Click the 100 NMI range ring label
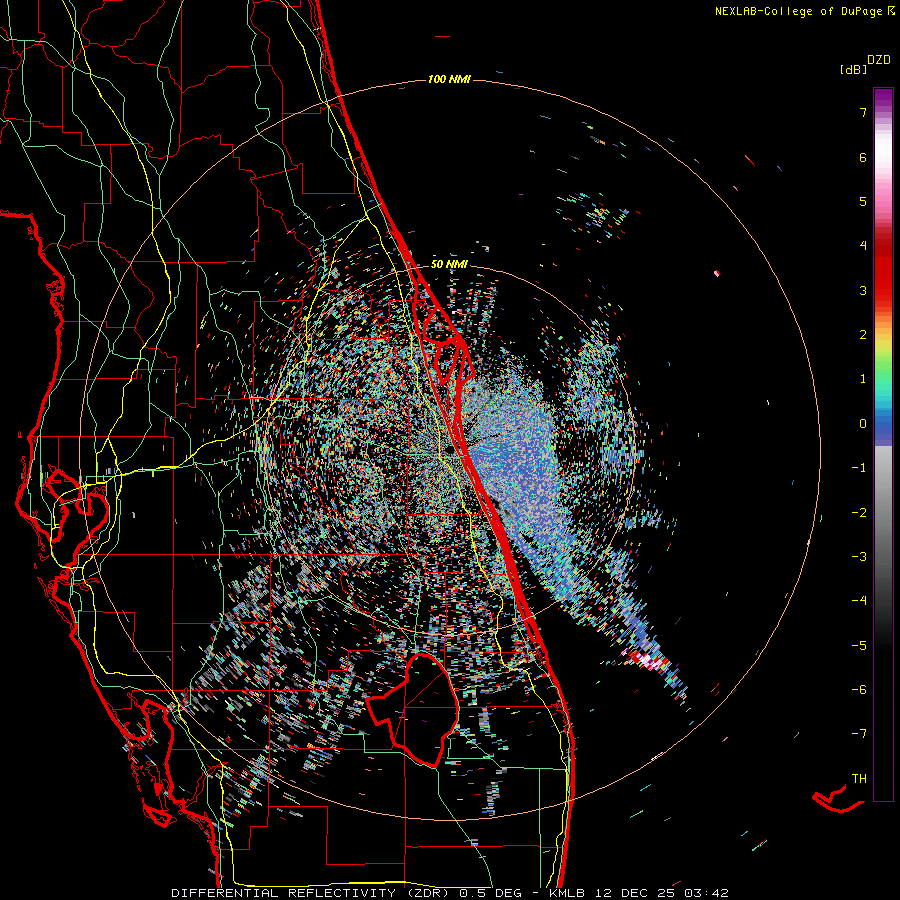Viewport: 900px width, 900px height. [449, 79]
